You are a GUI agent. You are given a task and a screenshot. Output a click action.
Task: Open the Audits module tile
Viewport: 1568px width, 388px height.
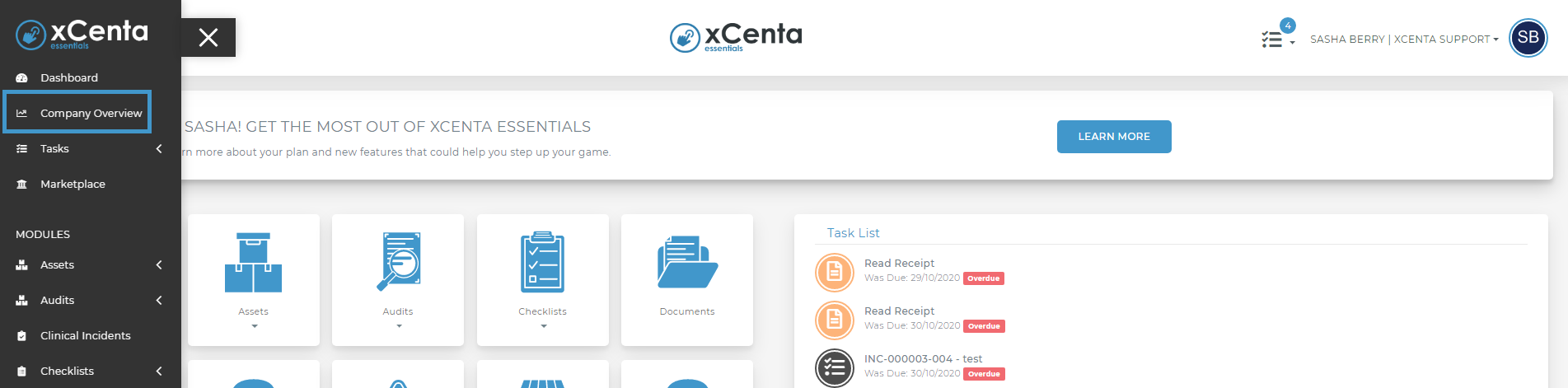398,280
